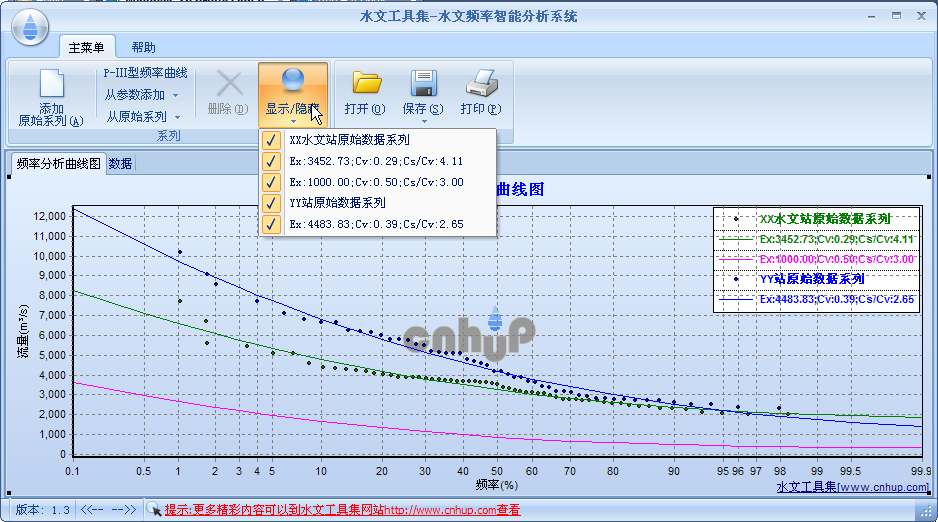The height and width of the screenshot is (522, 938).
Task: Click the magnifier icon in the status bar
Action: tap(154, 509)
